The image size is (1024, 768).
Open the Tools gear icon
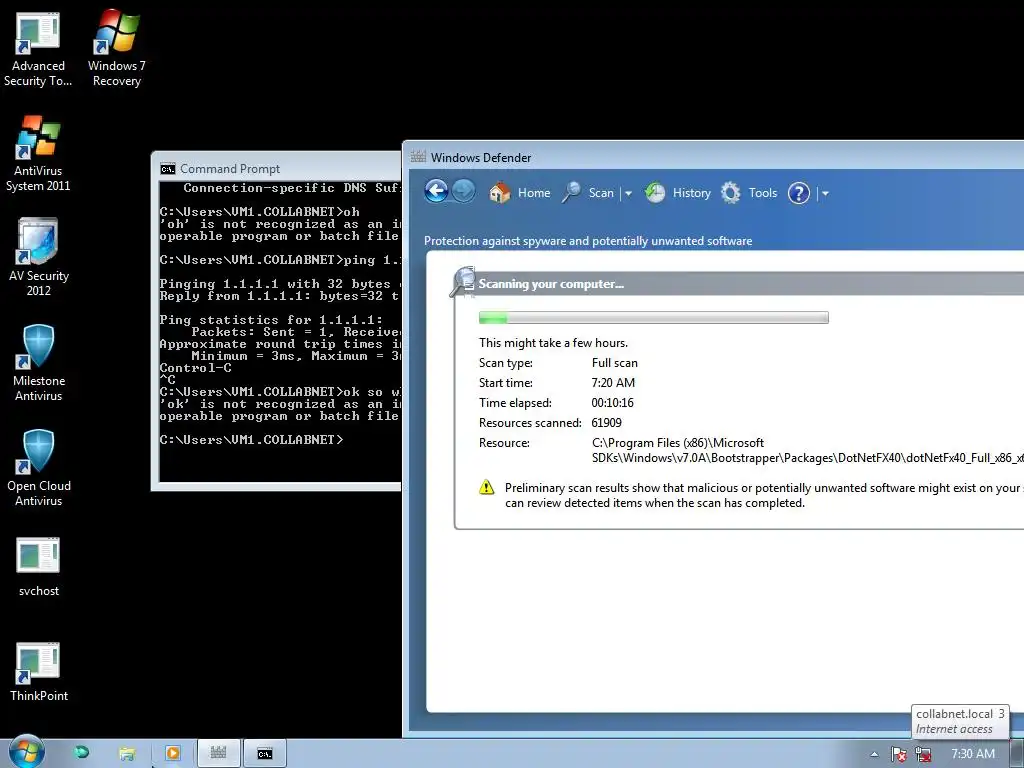pyautogui.click(x=731, y=193)
